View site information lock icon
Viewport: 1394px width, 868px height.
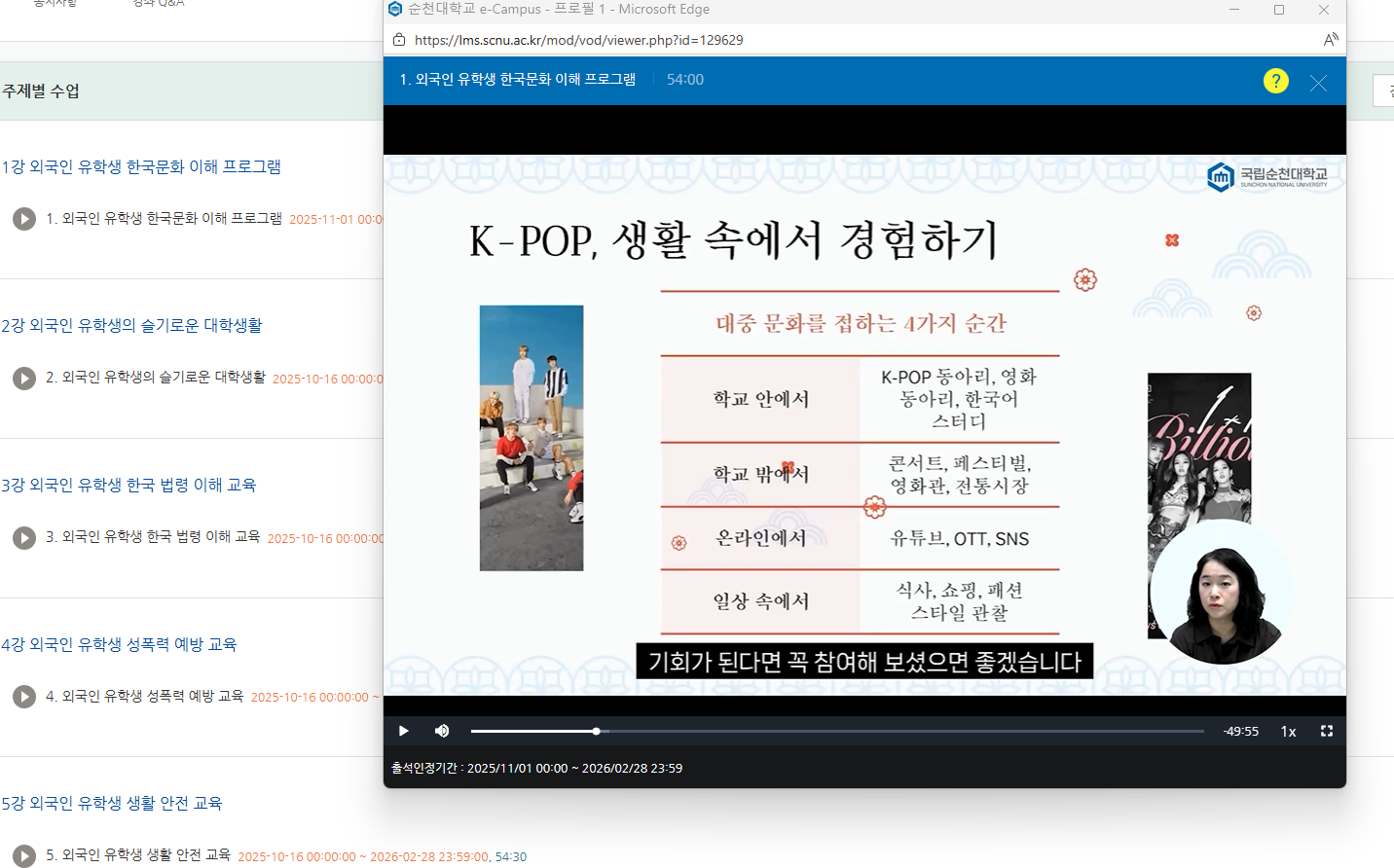399,40
